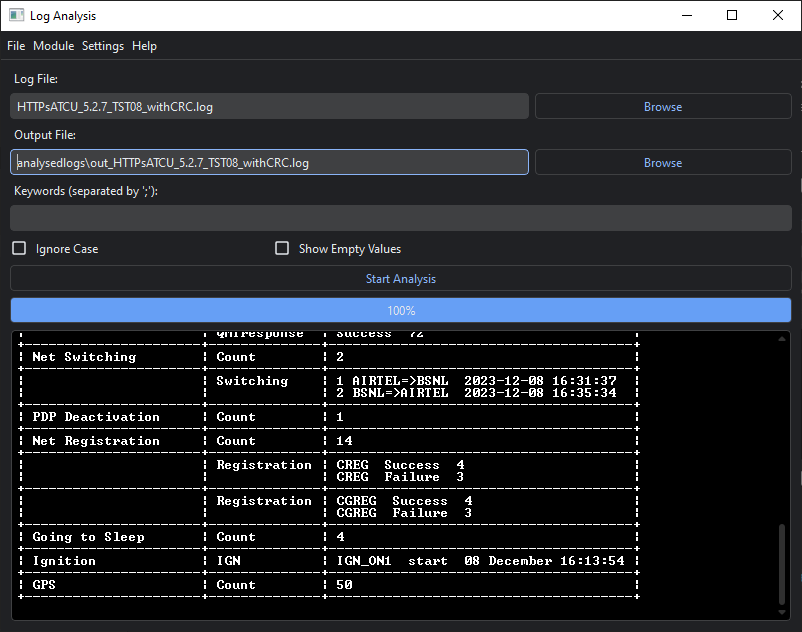This screenshot has height=632, width=802.
Task: Close the Log Analysis window
Action: pos(778,15)
